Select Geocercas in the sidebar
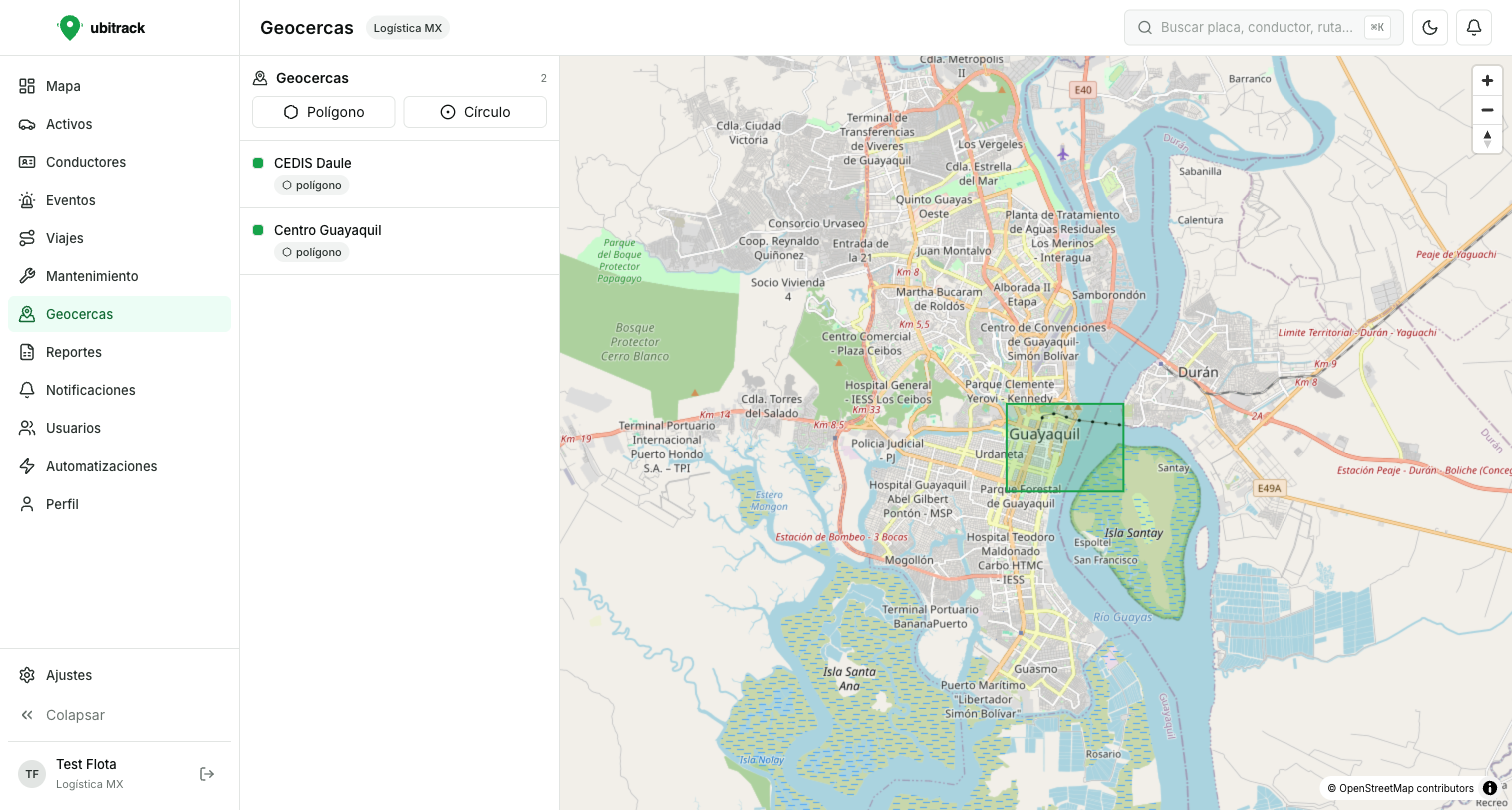This screenshot has width=1512, height=810. [x=119, y=314]
